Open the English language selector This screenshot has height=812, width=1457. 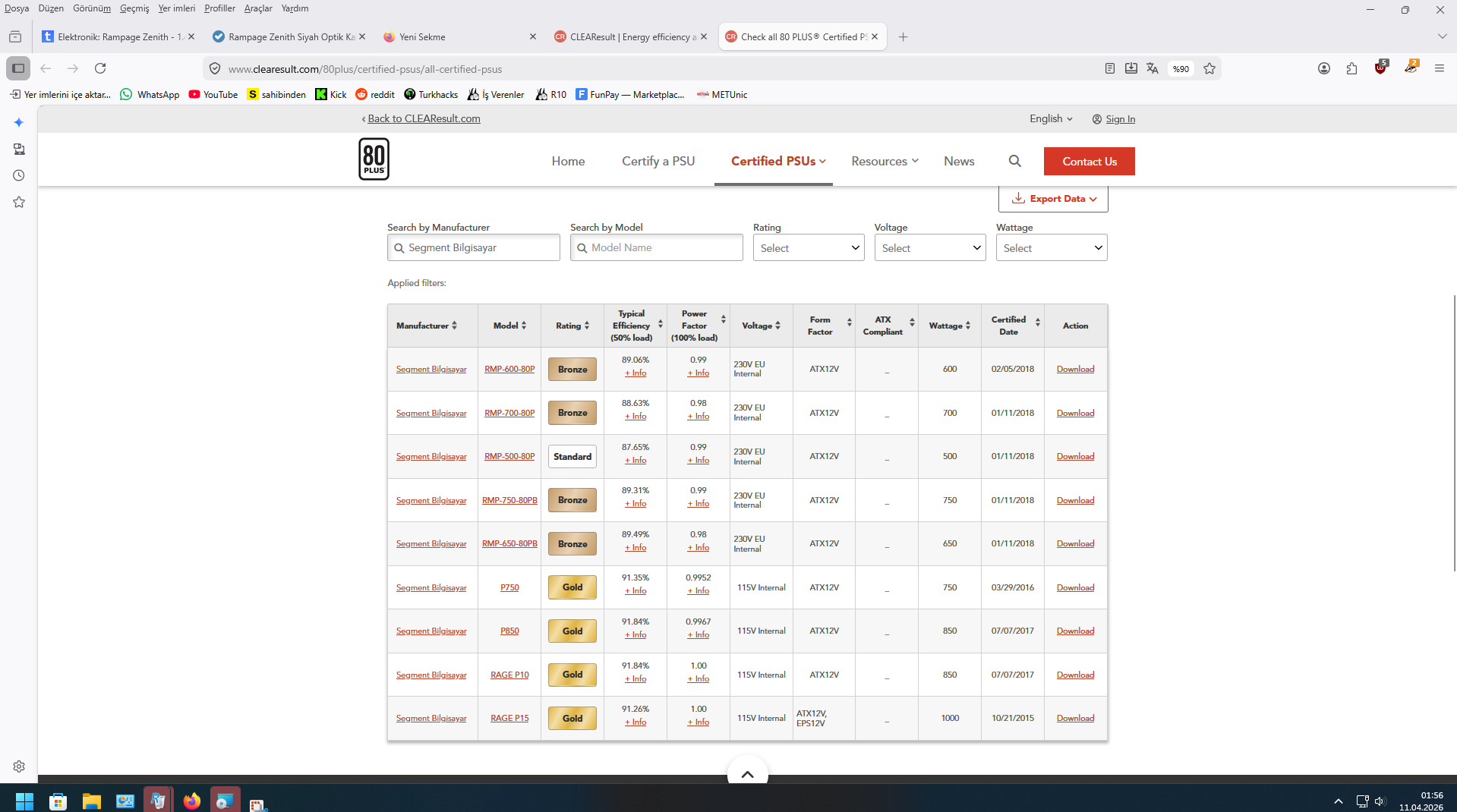click(x=1051, y=118)
